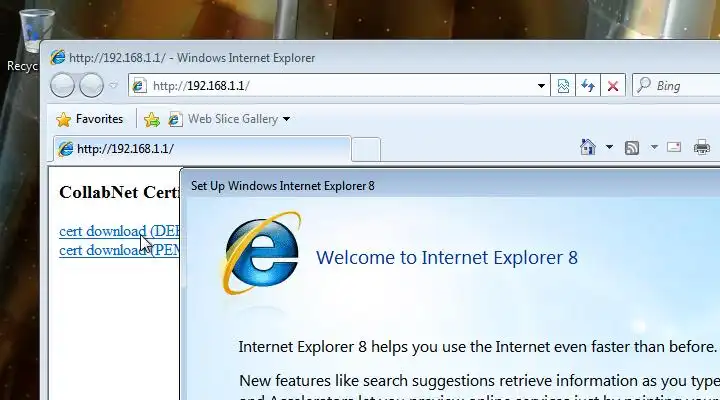Click the large Internet Explorer logo

262,253
